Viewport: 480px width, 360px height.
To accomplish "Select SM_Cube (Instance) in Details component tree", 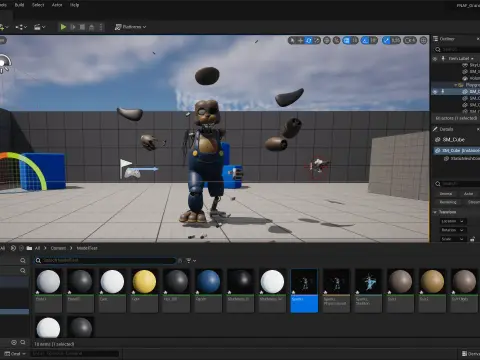I will [x=457, y=151].
